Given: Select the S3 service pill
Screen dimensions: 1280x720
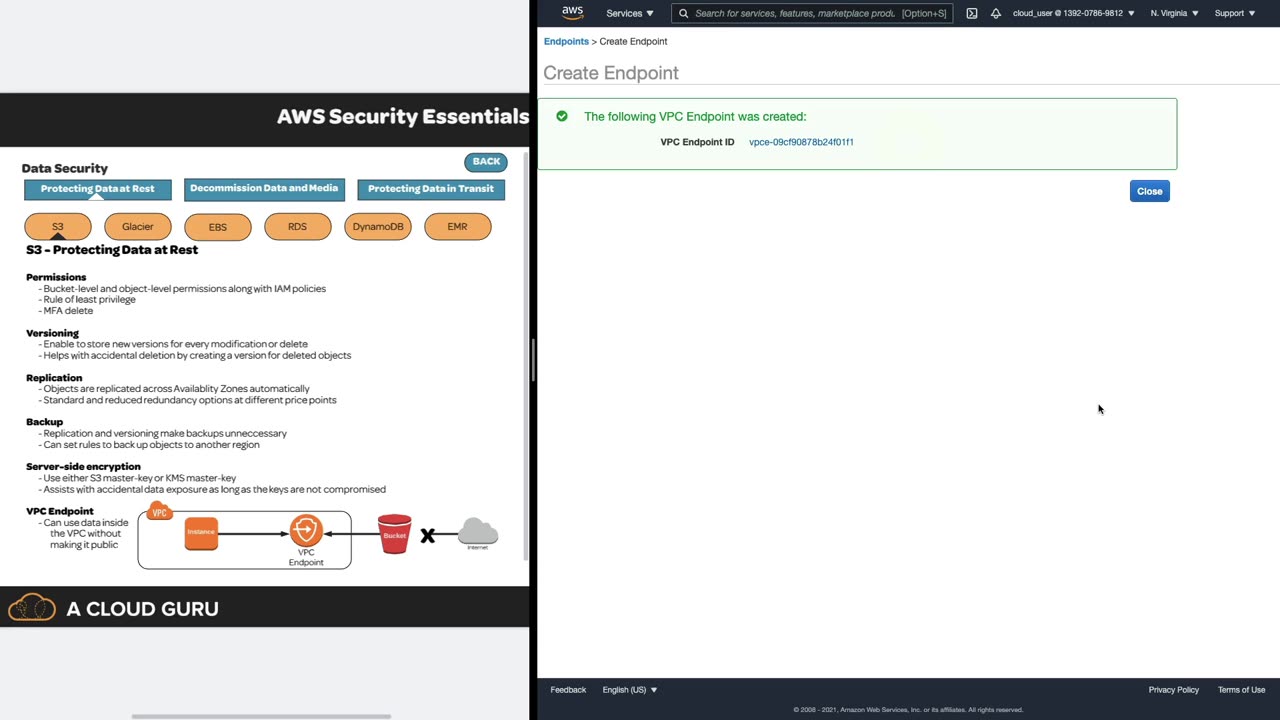Looking at the screenshot, I should click(58, 226).
